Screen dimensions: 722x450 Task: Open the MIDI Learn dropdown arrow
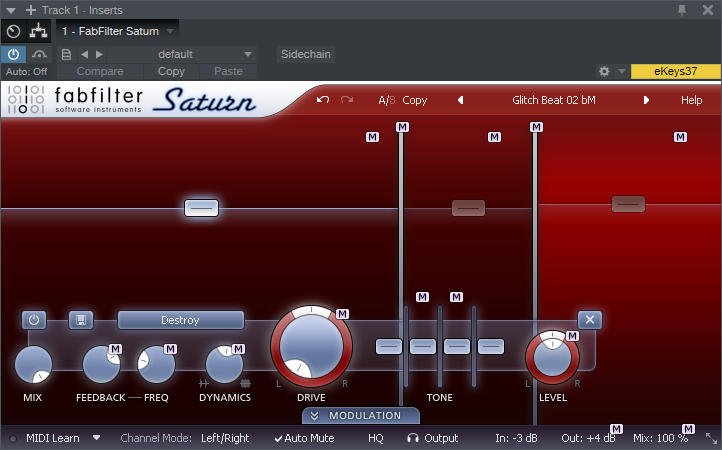point(96,438)
